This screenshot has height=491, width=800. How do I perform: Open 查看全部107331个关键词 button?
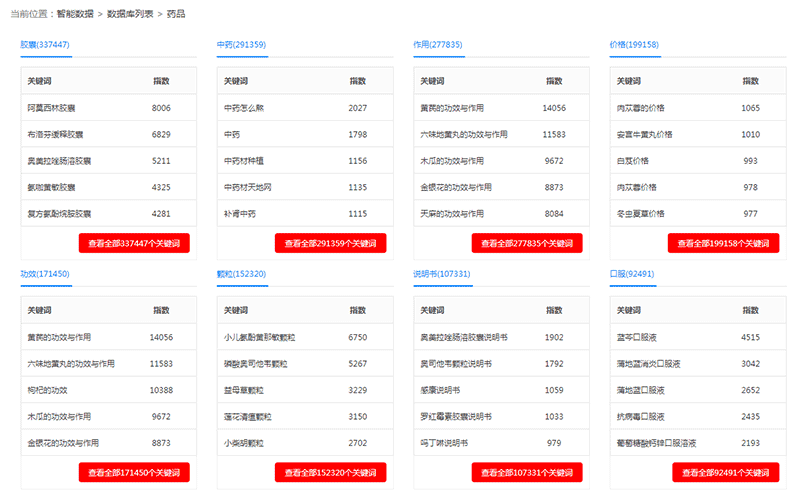[527, 472]
